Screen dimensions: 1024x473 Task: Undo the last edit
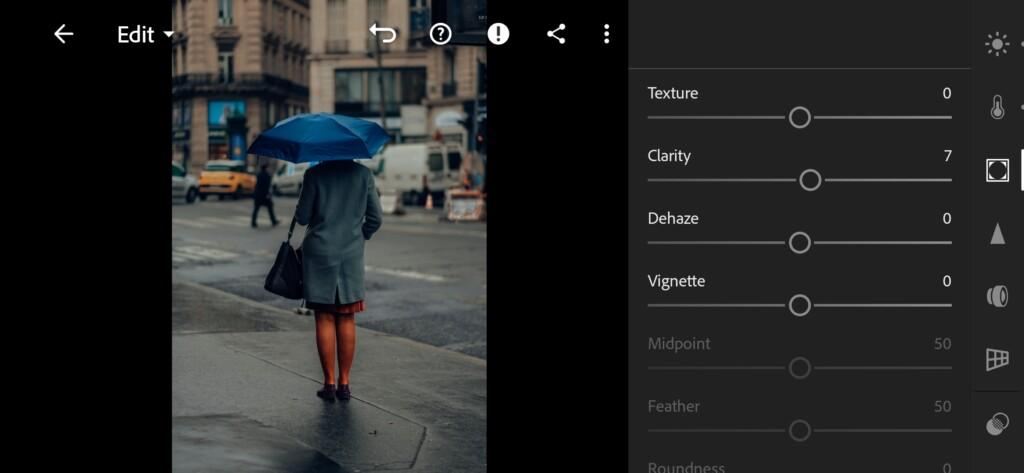[x=383, y=33]
